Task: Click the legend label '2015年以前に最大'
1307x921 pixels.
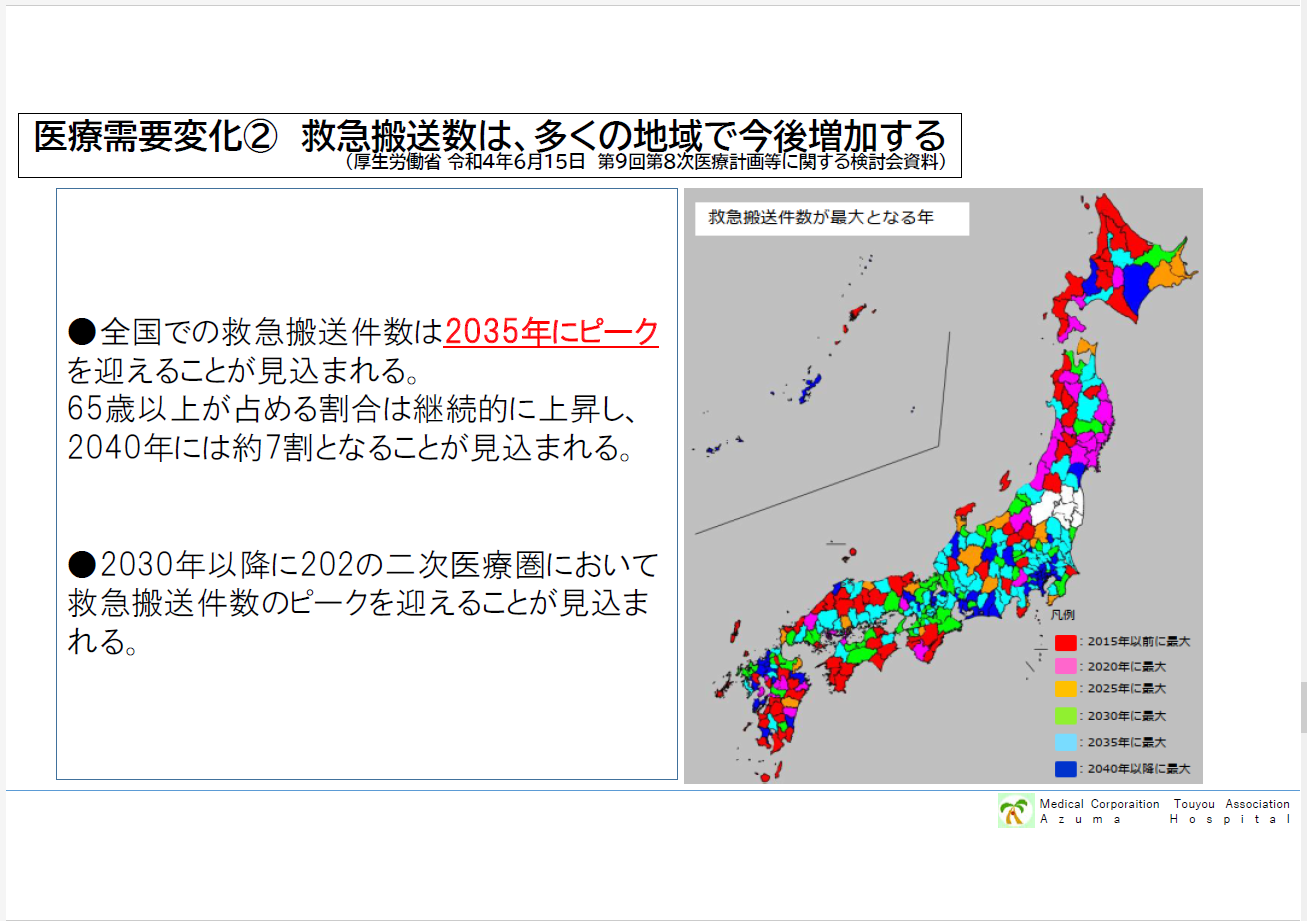Action: coord(1139,642)
